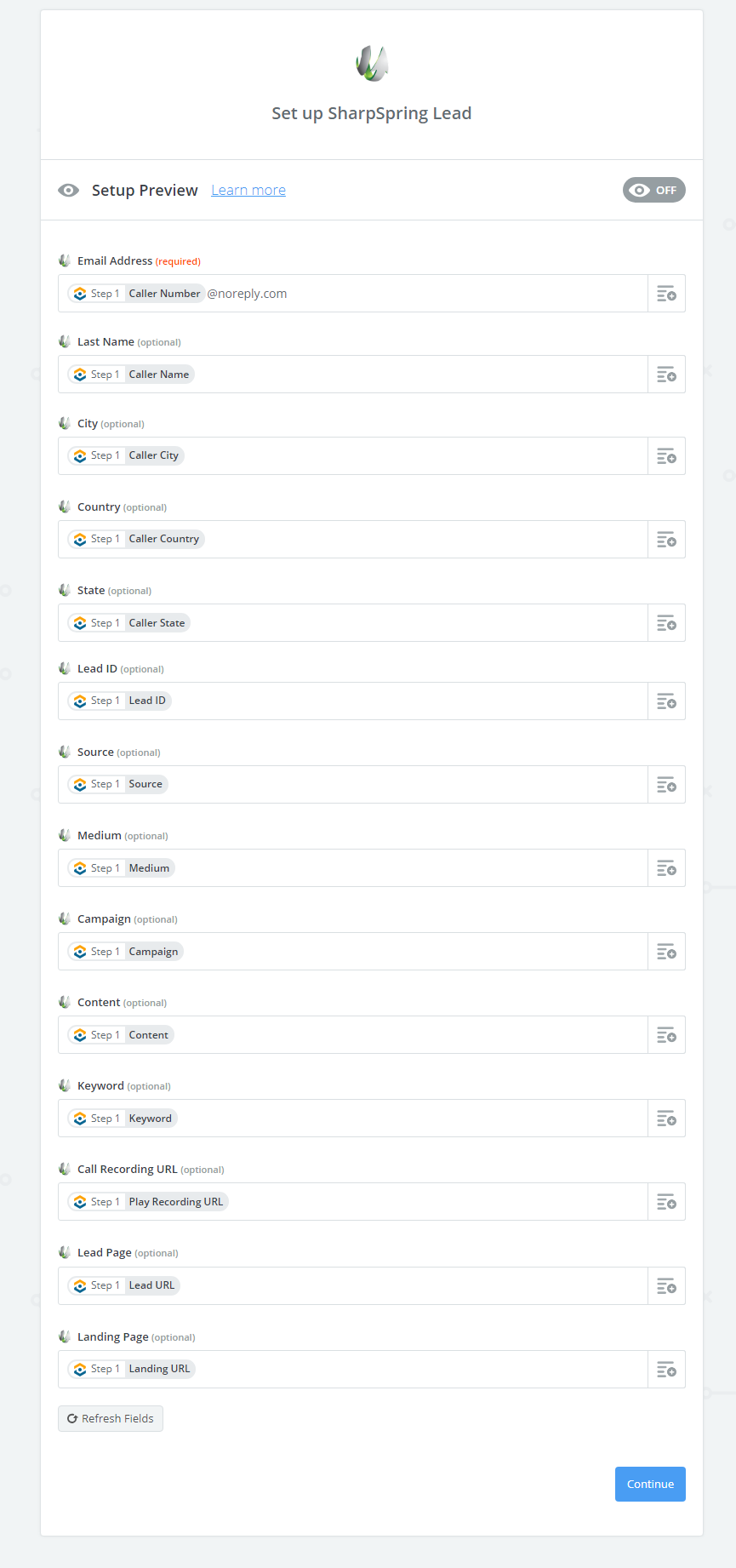Click the blue Continue button
Image resolution: width=736 pixels, height=1568 pixels.
(650, 1484)
